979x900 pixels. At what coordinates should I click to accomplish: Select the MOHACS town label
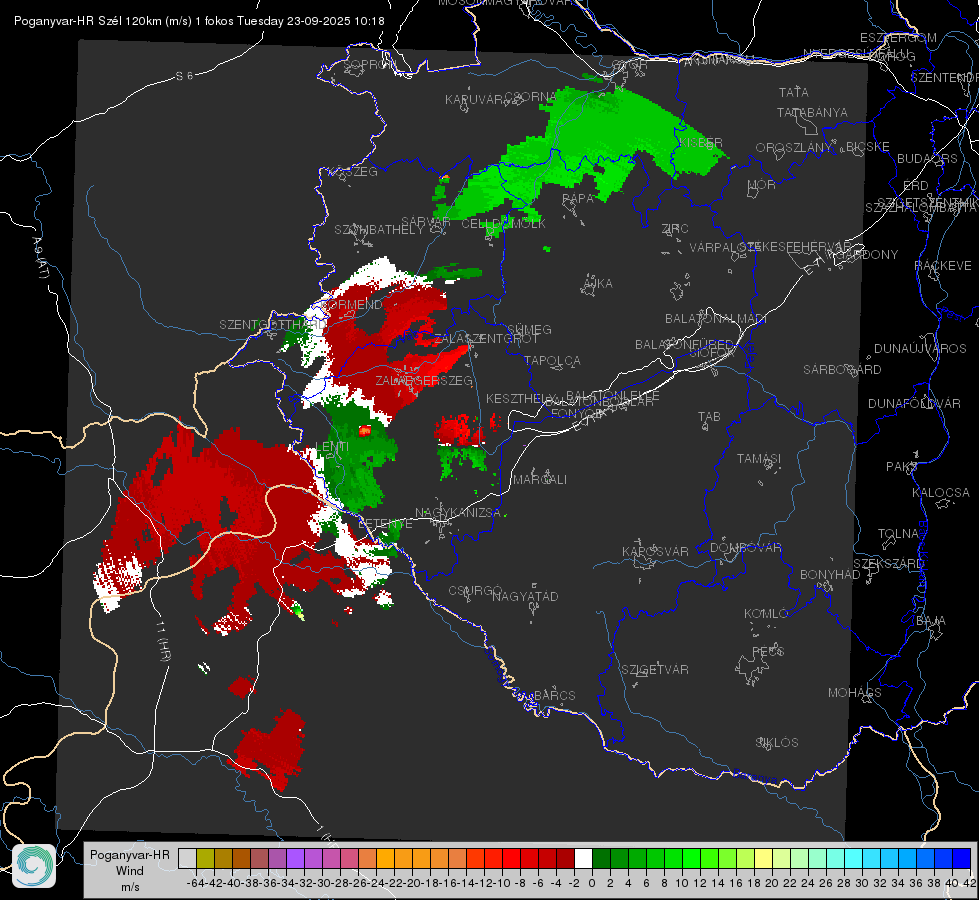point(854,693)
